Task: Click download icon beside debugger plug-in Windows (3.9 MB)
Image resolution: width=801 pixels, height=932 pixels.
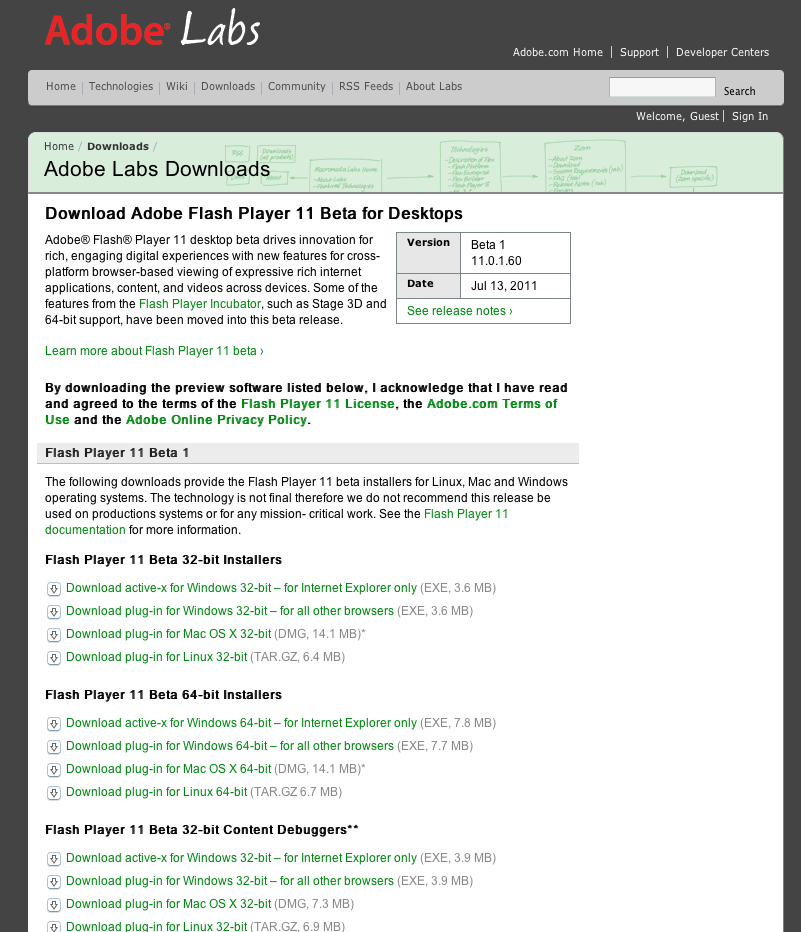Action: [x=53, y=882]
